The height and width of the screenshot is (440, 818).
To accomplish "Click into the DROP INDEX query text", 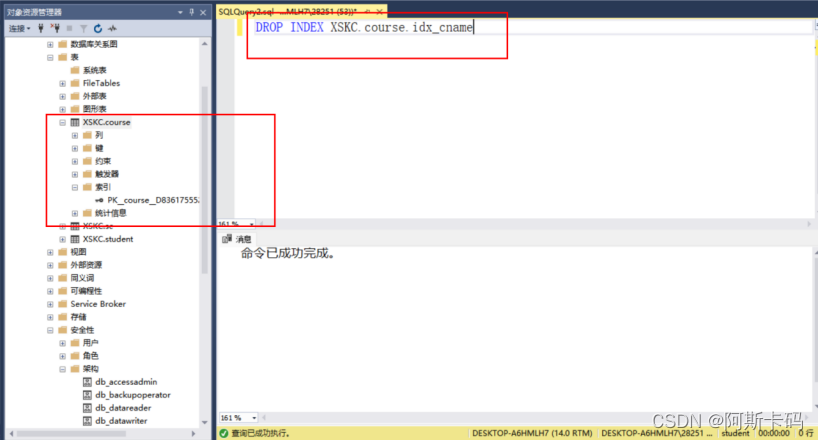I will pos(364,27).
